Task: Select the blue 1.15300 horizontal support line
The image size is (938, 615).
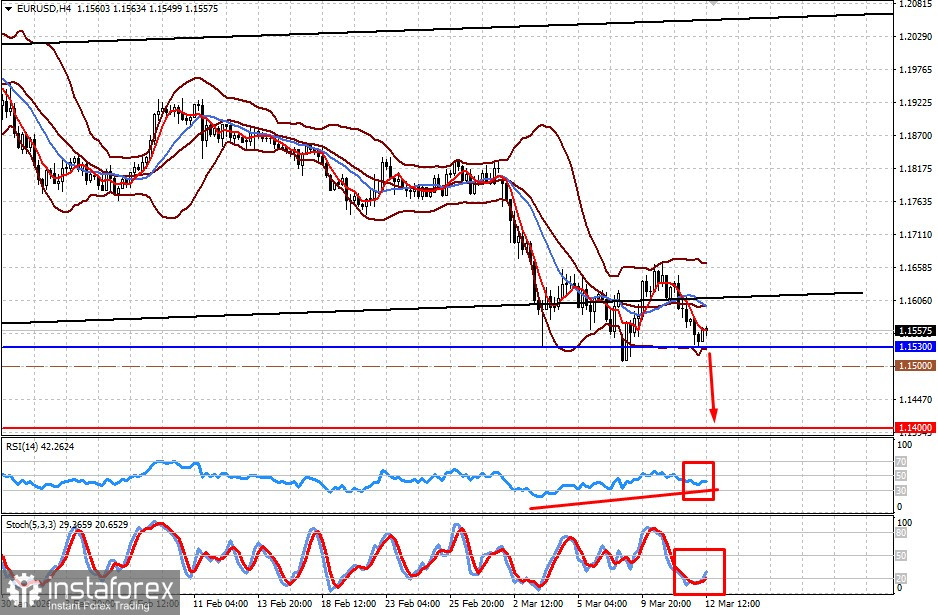Action: 447,347
